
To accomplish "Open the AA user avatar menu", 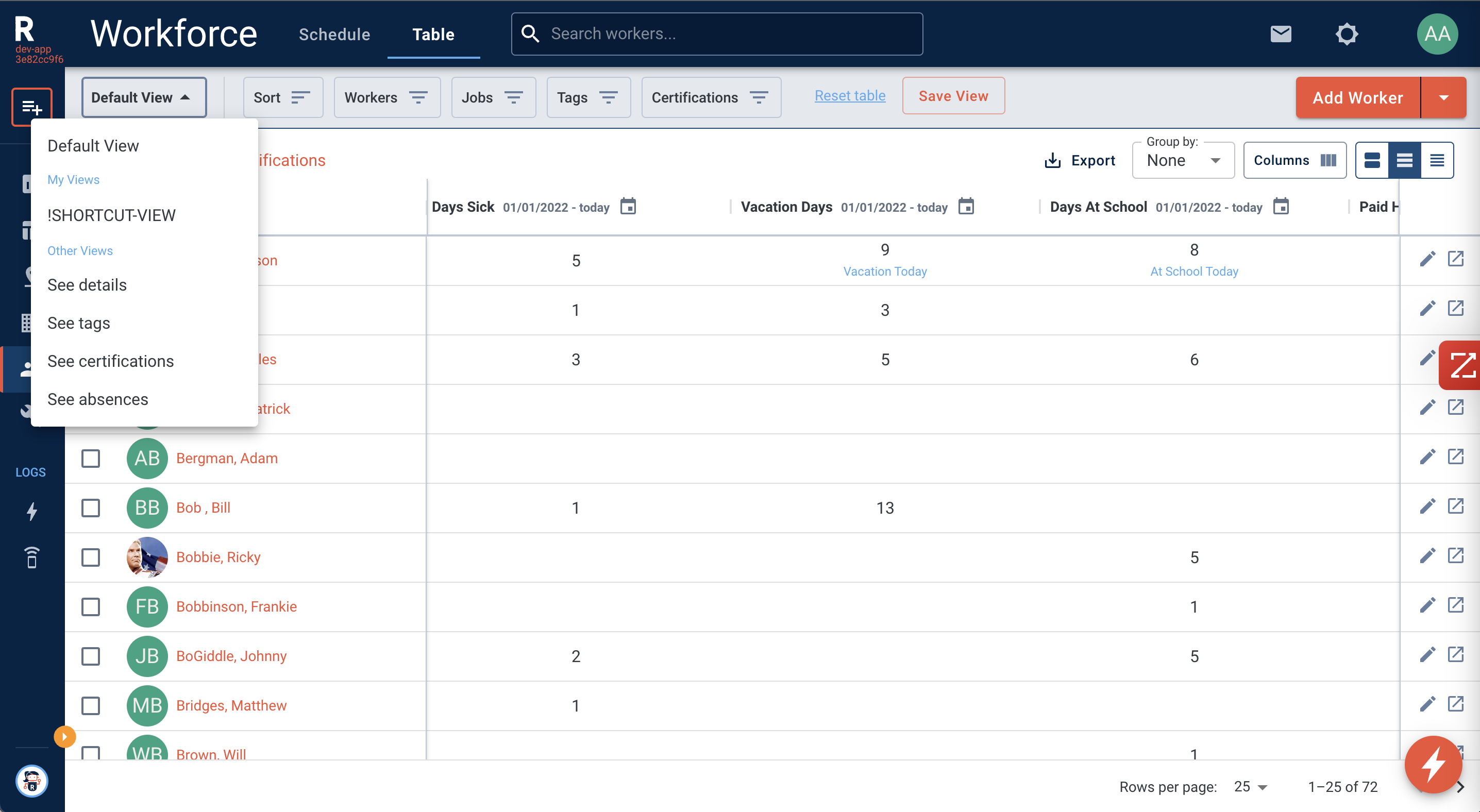I will (1437, 34).
